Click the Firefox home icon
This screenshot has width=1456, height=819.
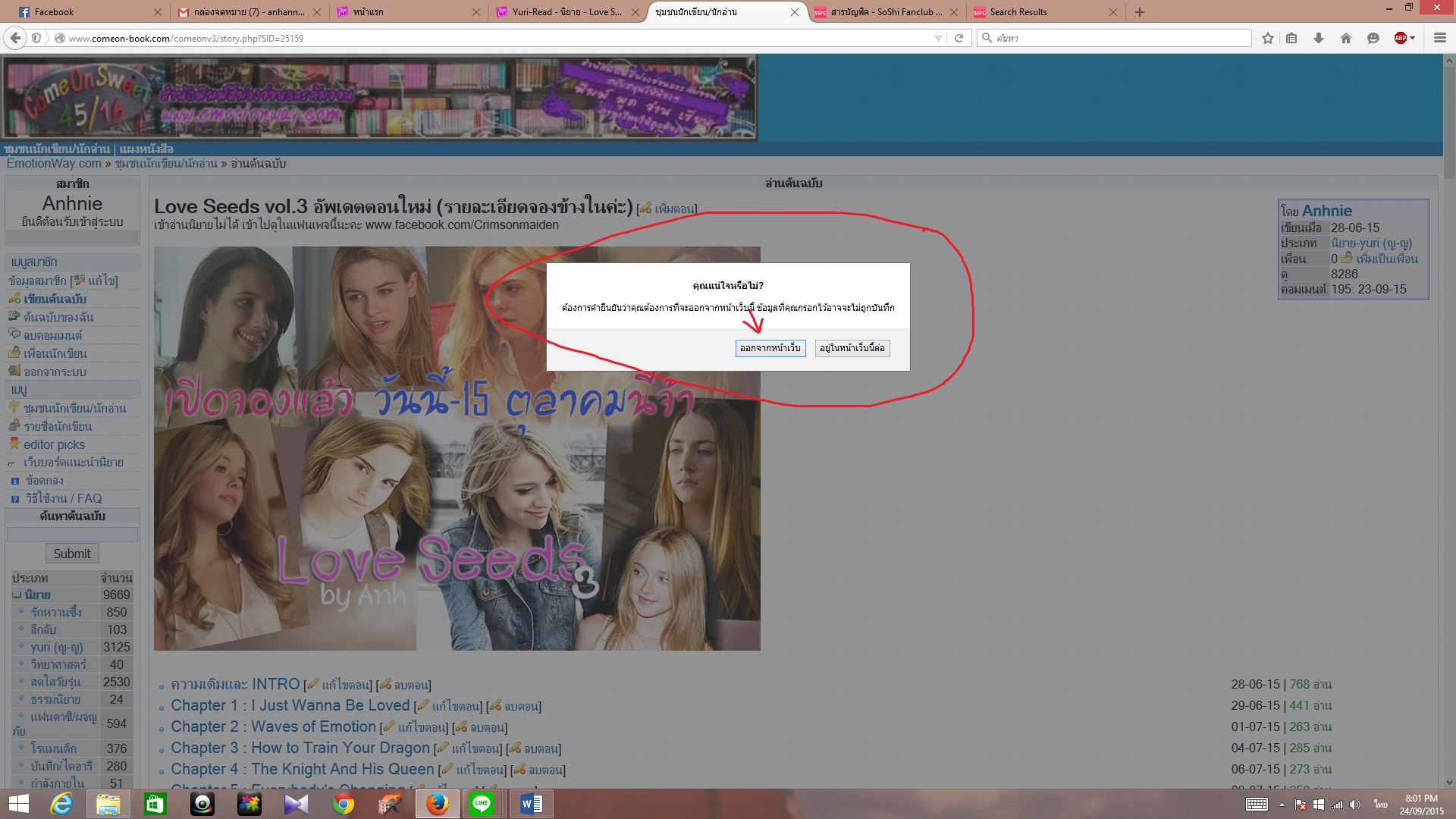point(1346,38)
